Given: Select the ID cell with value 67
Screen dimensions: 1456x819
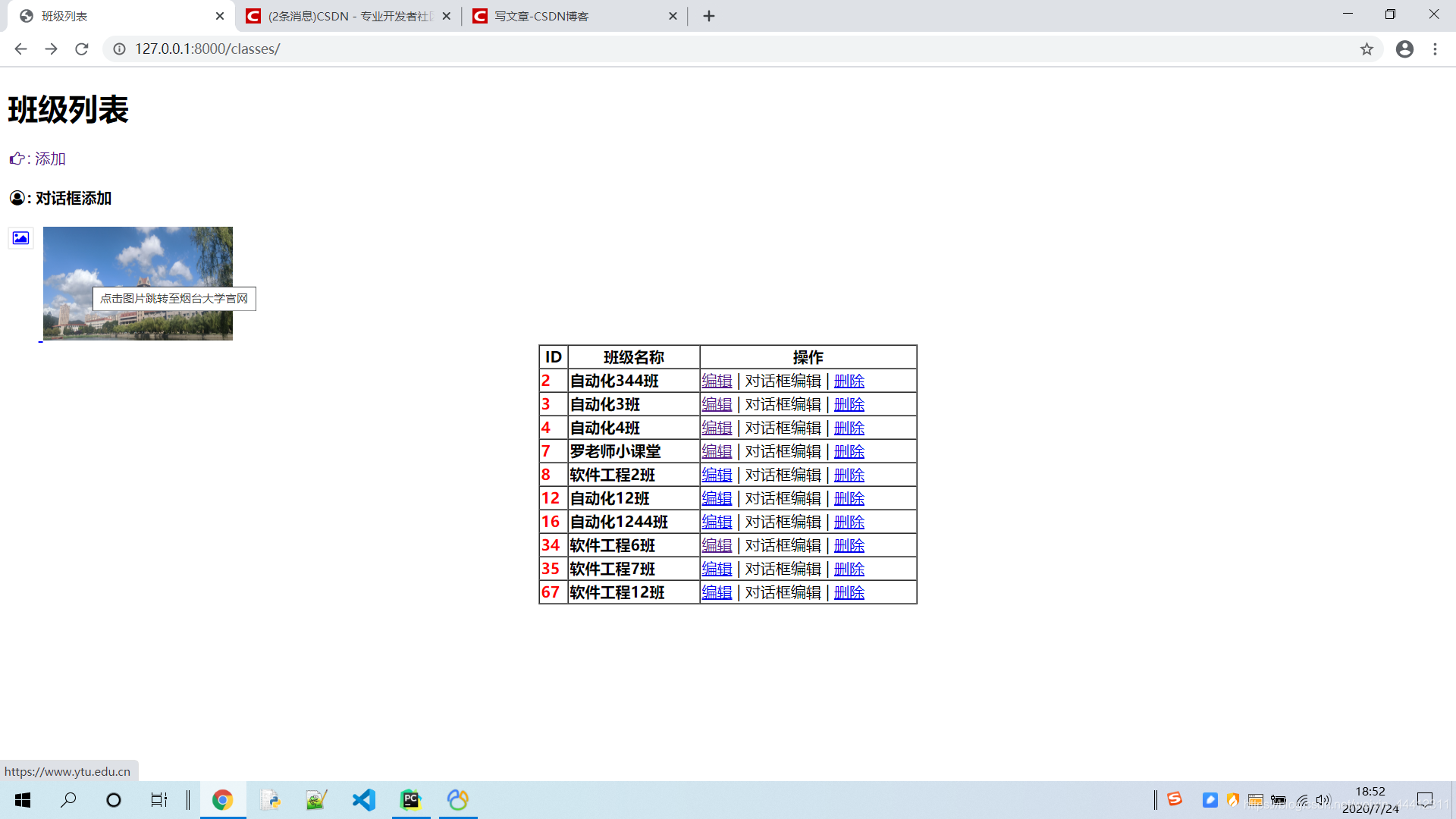Looking at the screenshot, I should tap(554, 592).
